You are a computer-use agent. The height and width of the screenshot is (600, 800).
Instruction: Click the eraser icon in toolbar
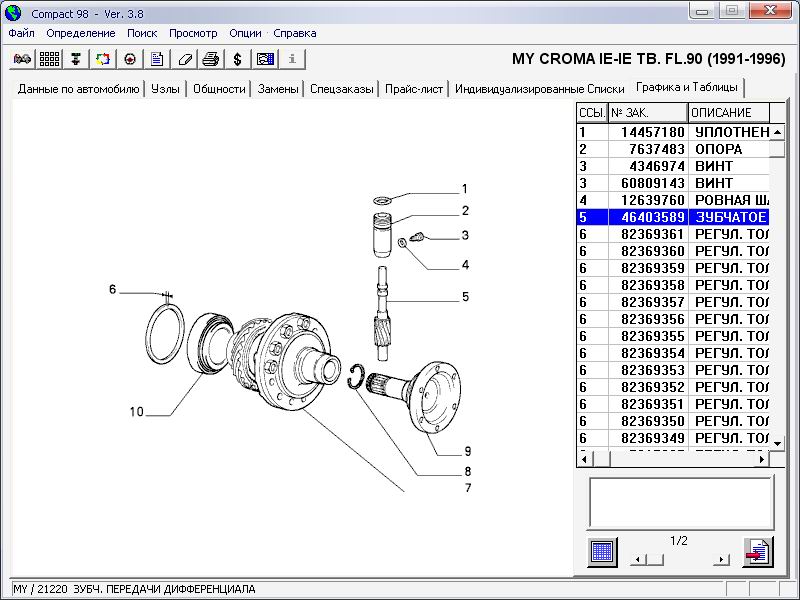coord(184,59)
